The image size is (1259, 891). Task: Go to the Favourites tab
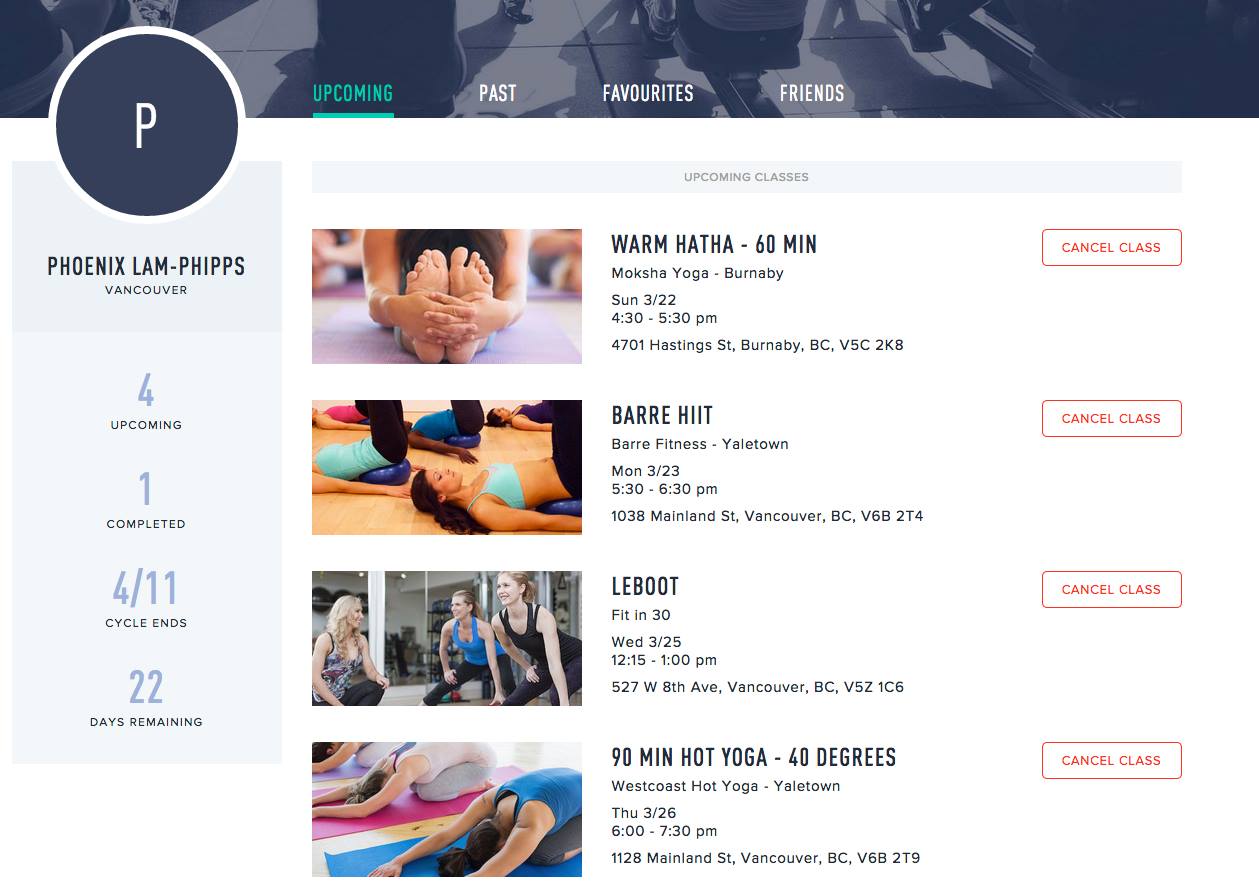point(648,93)
